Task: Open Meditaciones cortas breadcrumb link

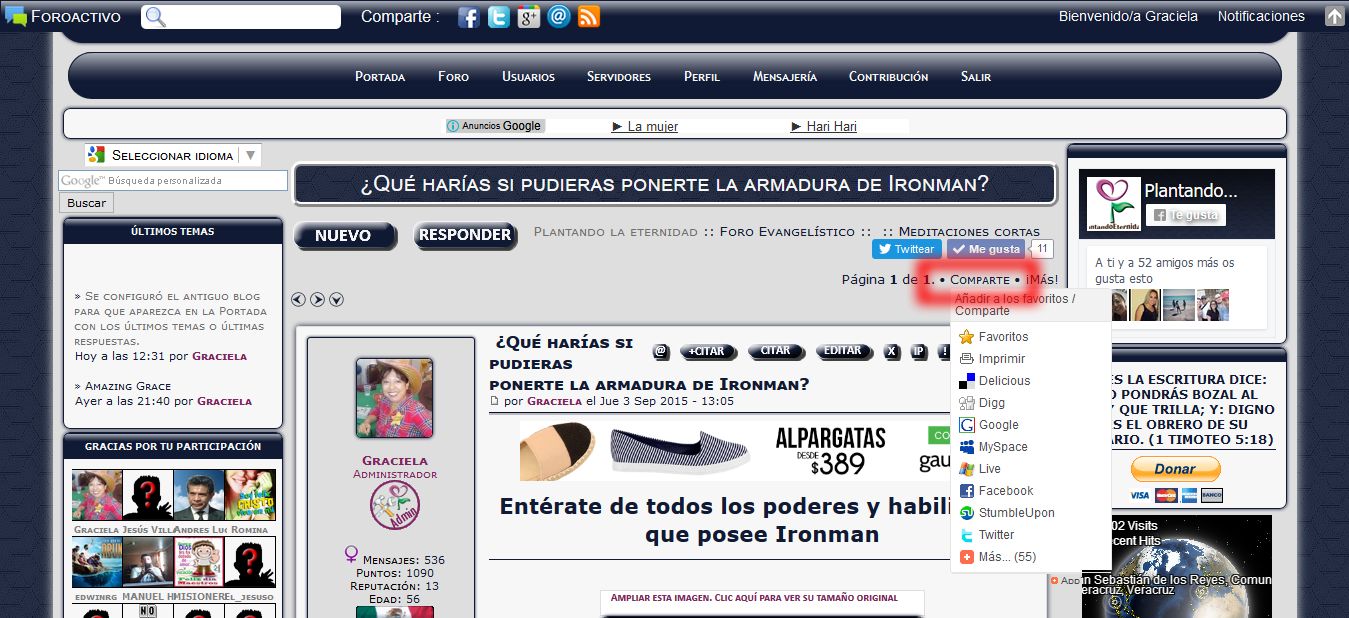Action: [969, 232]
